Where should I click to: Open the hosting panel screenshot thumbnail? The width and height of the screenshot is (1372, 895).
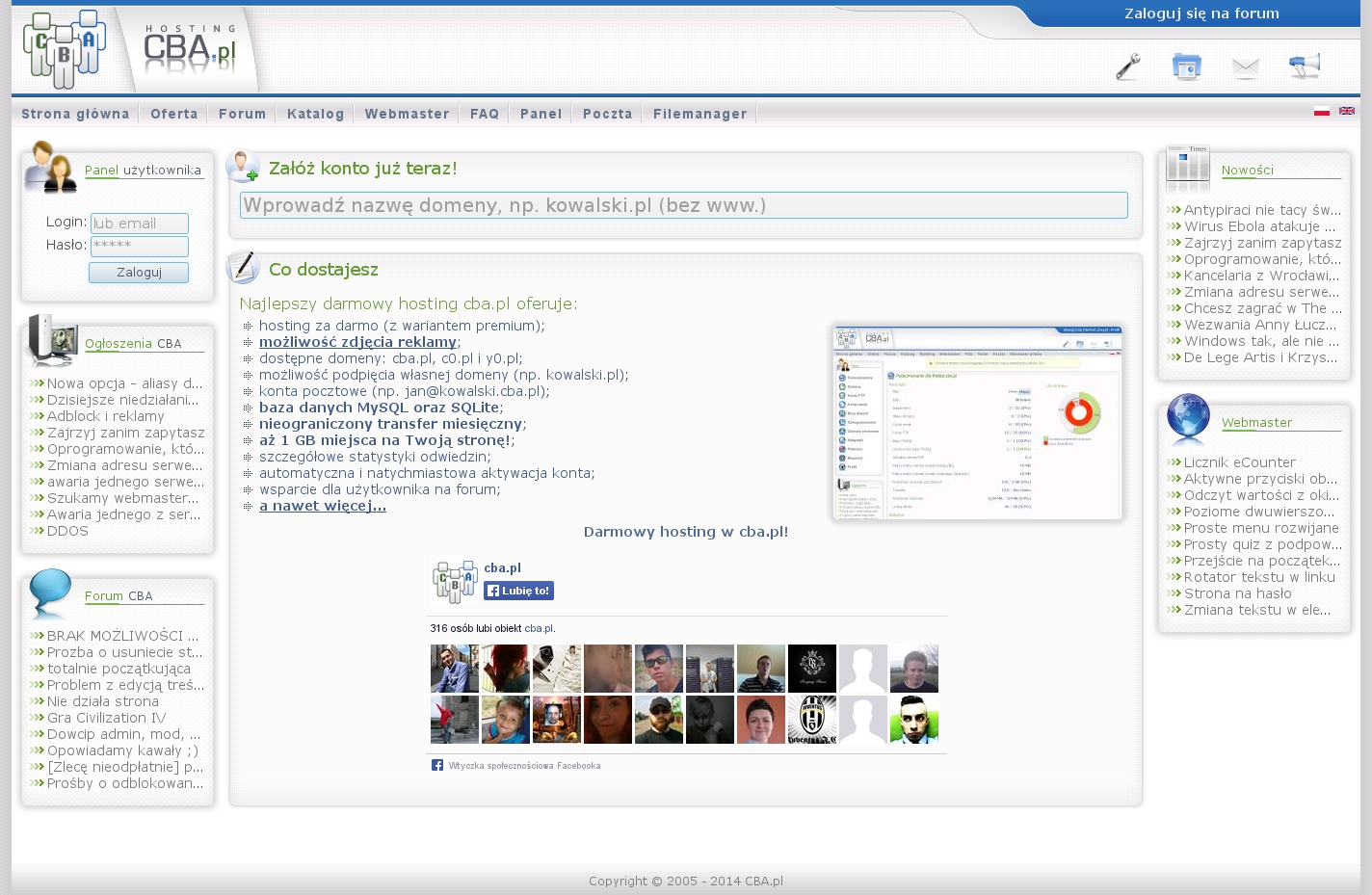tap(977, 423)
